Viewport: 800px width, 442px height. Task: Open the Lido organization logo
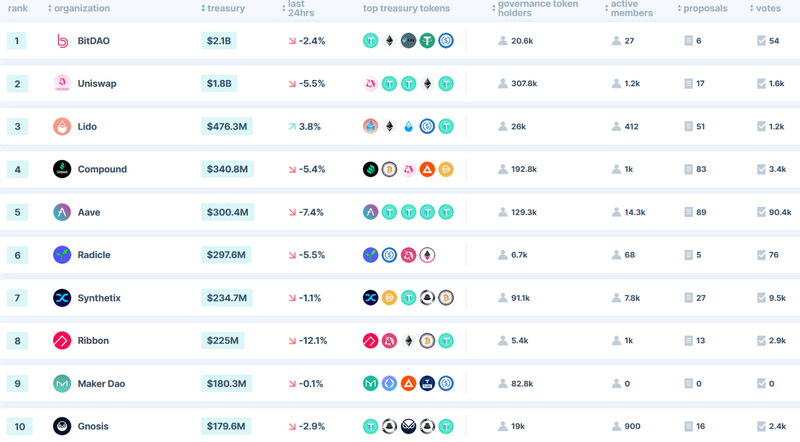click(62, 126)
